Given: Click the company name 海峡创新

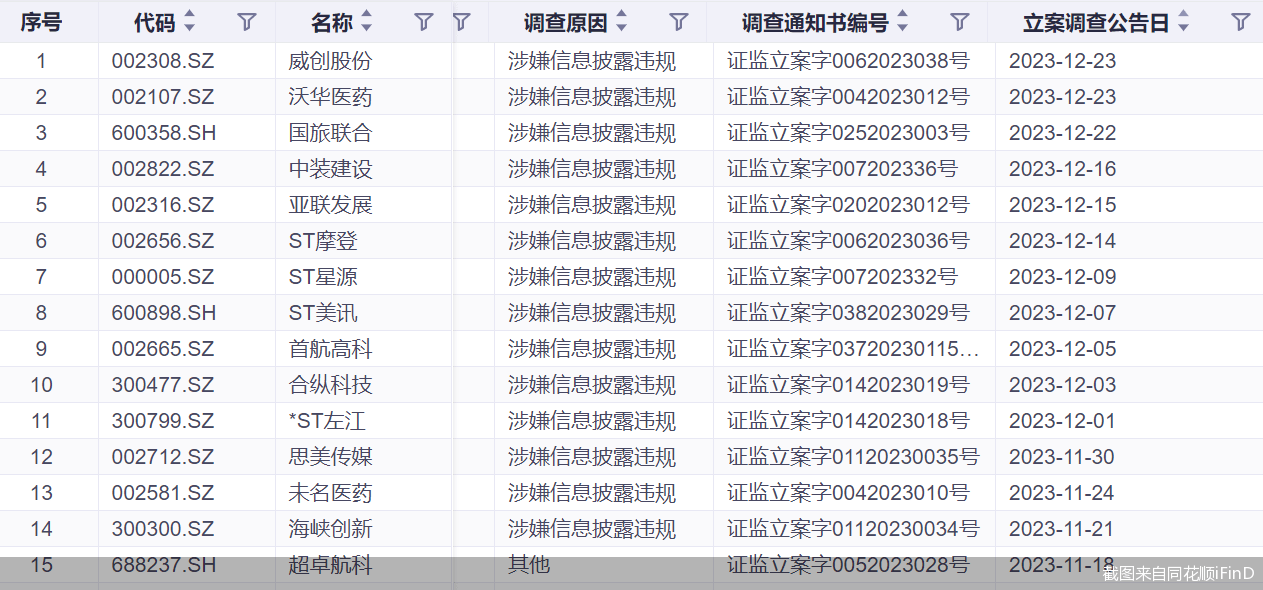Looking at the screenshot, I should [330, 529].
